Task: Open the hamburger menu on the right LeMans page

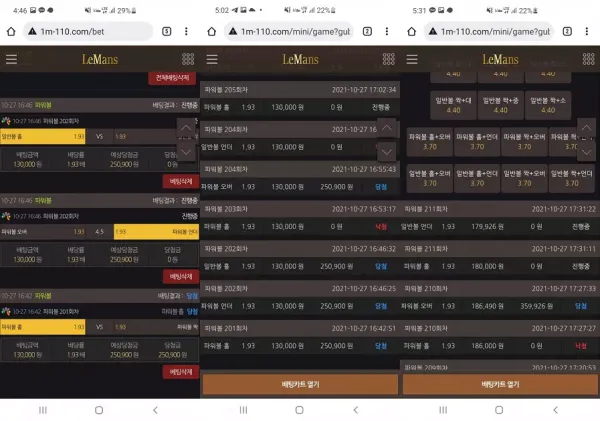Action: (x=412, y=59)
